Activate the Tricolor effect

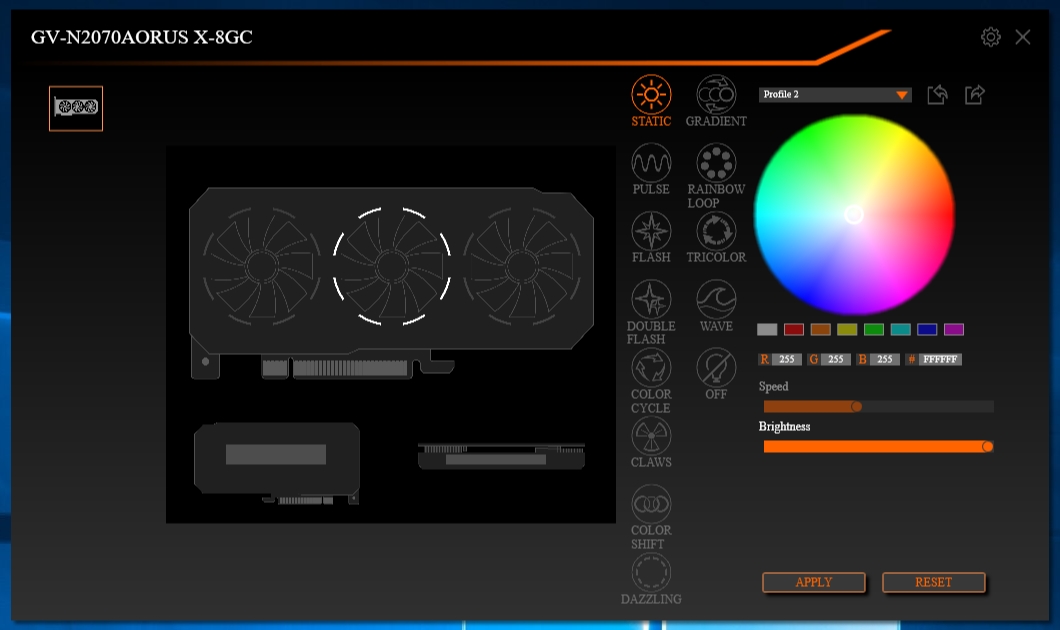[x=716, y=238]
